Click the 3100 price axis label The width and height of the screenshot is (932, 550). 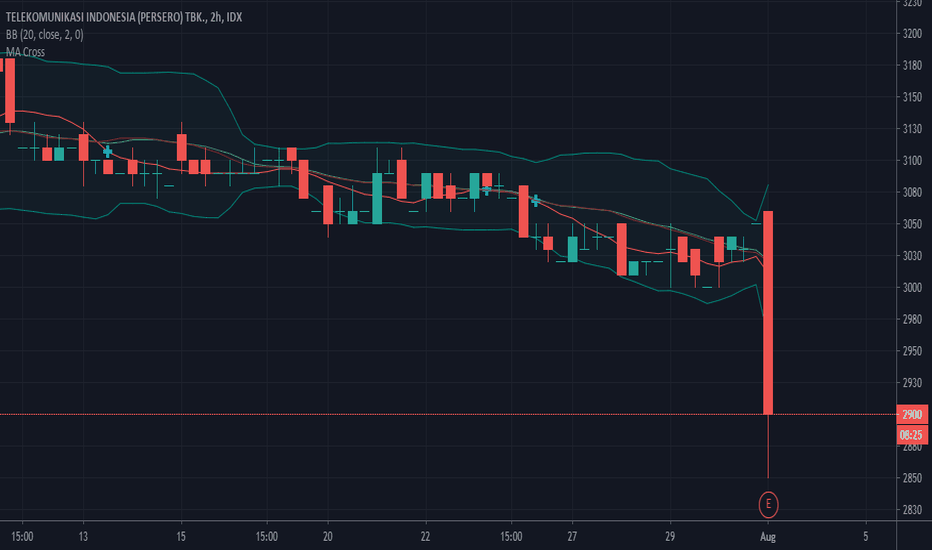tap(912, 161)
